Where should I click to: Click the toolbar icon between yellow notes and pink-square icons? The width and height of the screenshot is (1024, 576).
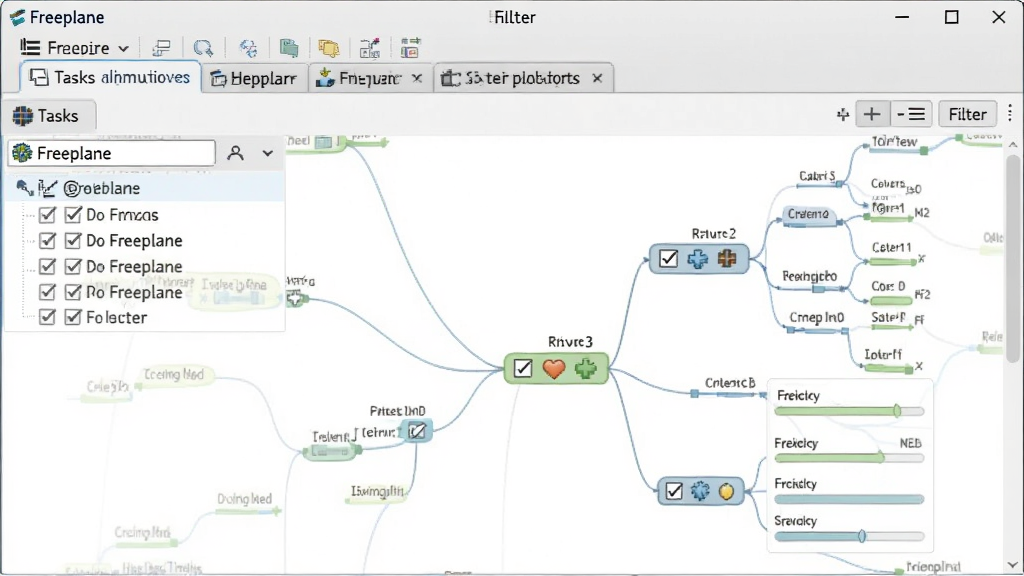[370, 48]
